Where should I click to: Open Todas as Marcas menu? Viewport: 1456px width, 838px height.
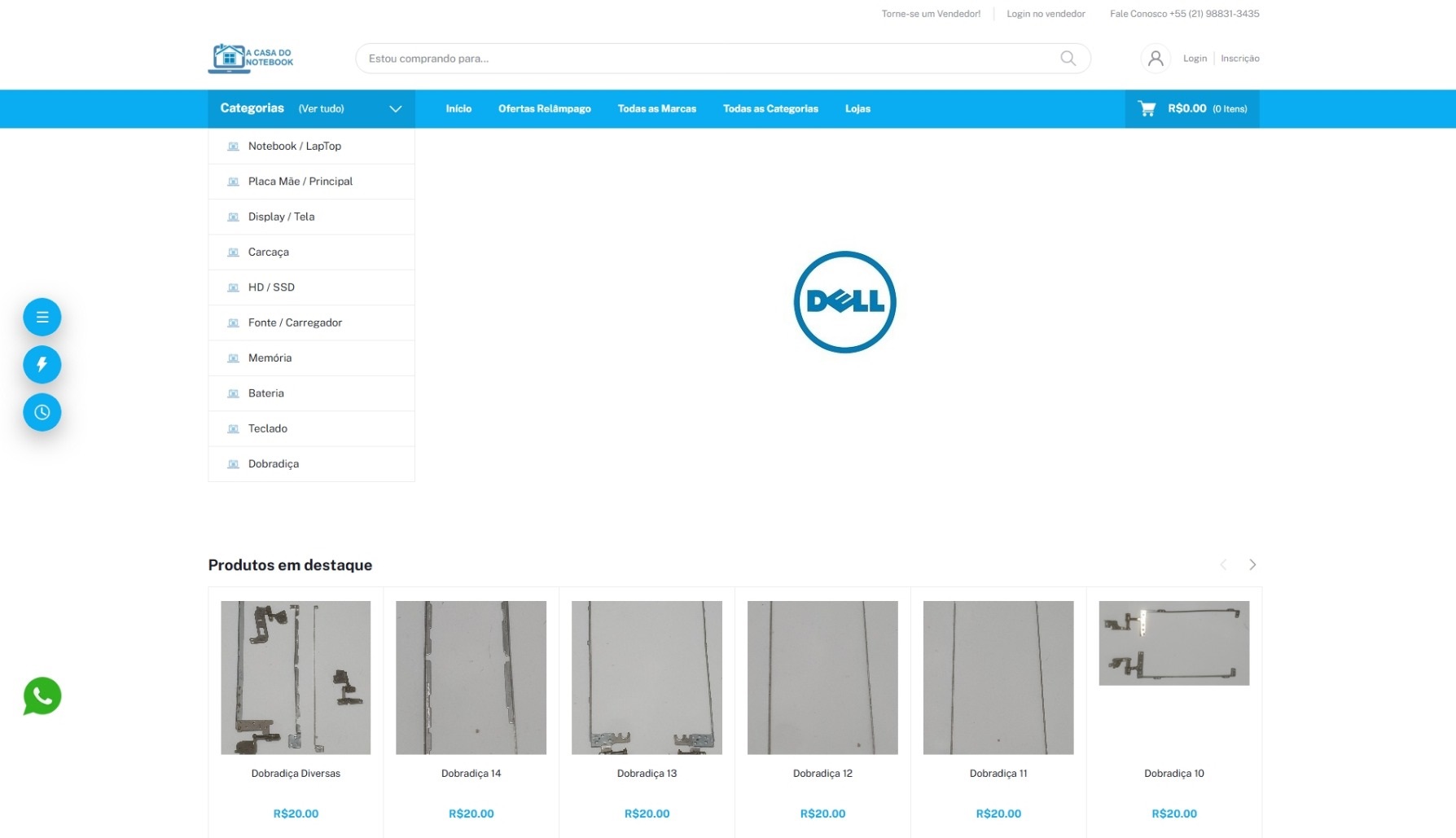(657, 108)
